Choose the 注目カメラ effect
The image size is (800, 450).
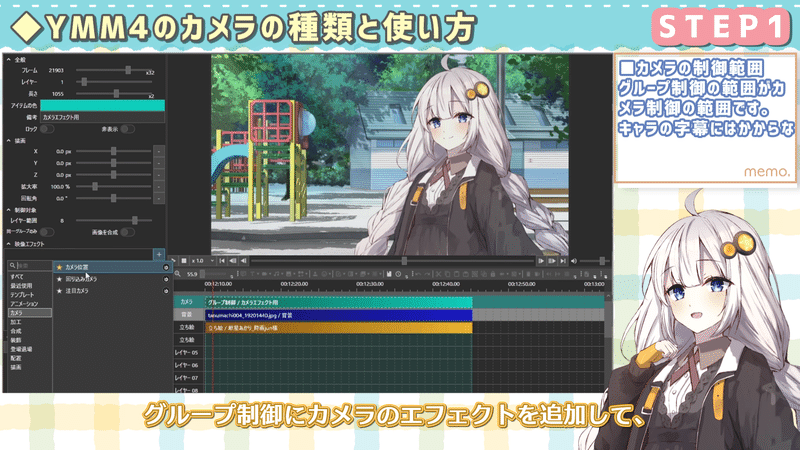coord(112,291)
